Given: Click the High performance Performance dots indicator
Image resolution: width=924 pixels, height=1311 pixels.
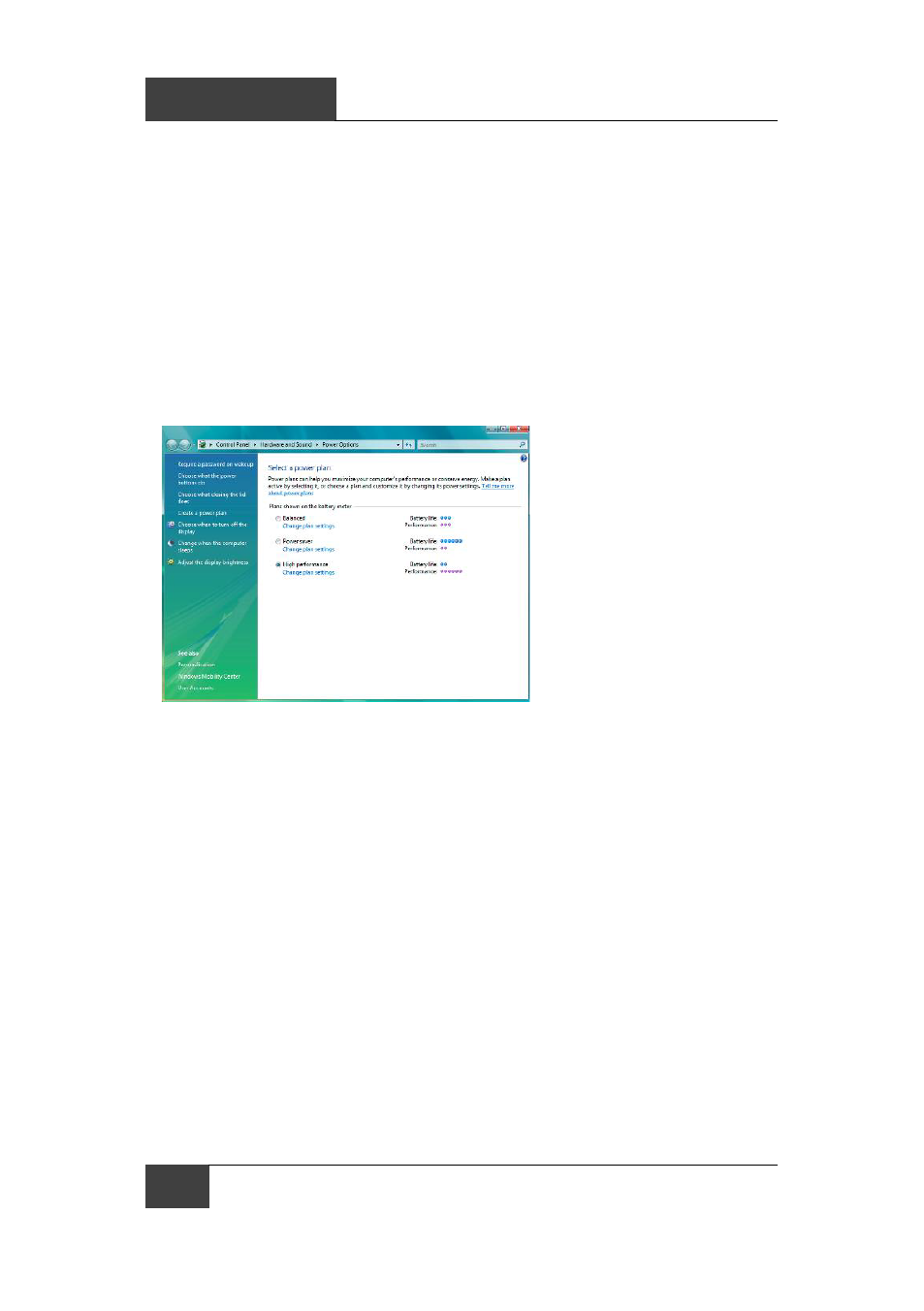Looking at the screenshot, I should (451, 572).
